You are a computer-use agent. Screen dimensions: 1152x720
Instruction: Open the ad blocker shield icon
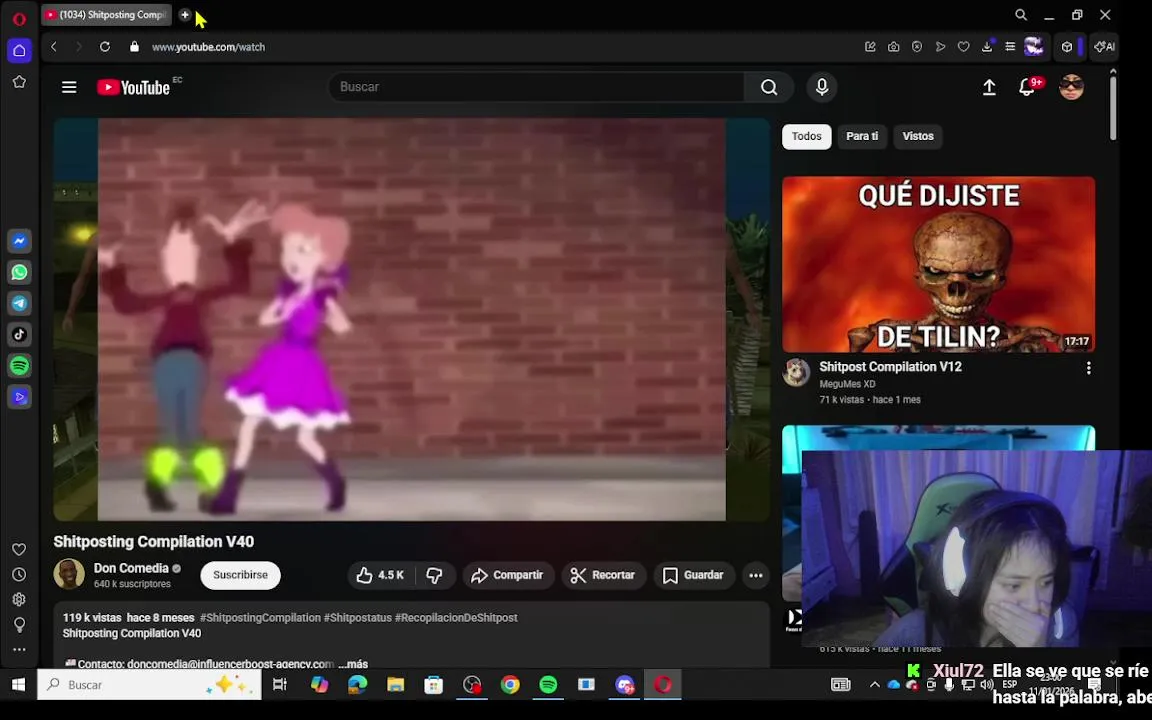(x=917, y=46)
